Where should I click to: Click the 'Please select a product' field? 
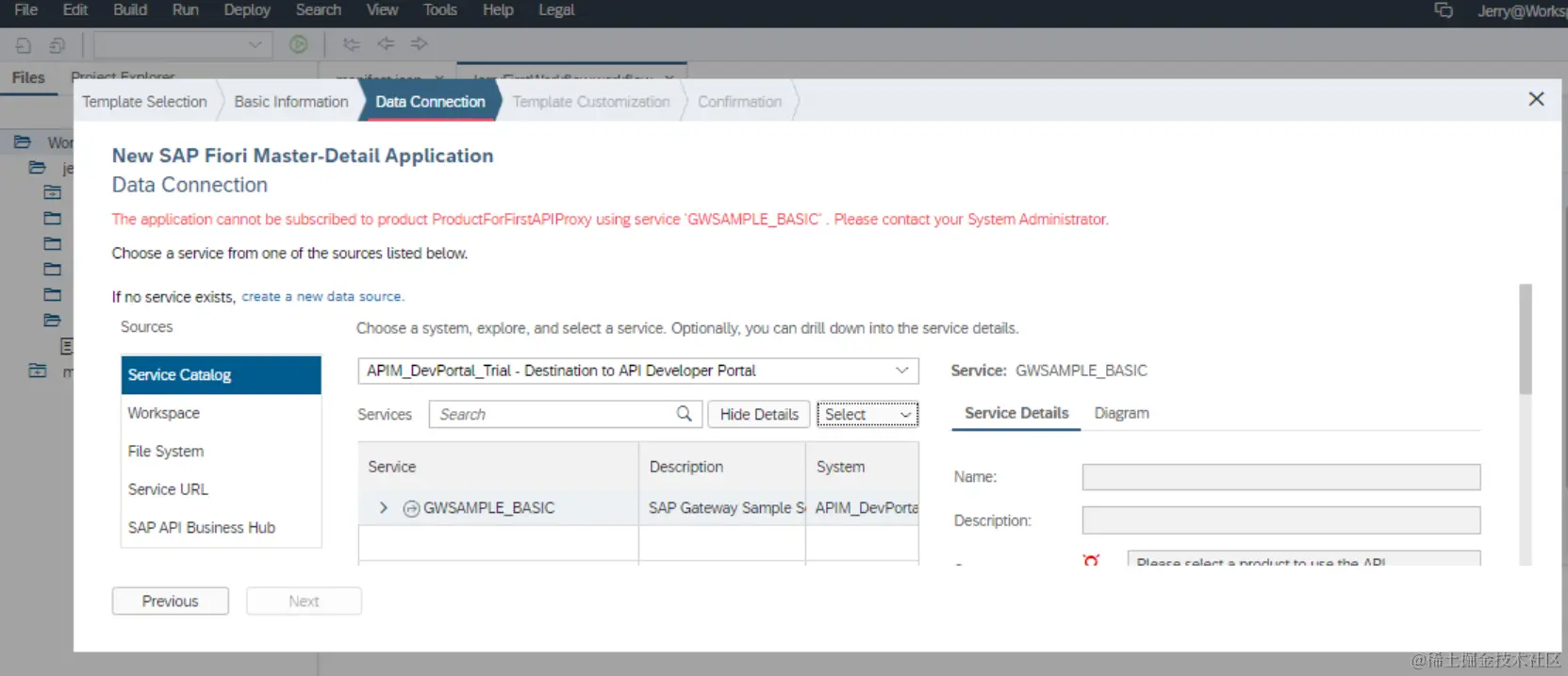tap(1304, 559)
